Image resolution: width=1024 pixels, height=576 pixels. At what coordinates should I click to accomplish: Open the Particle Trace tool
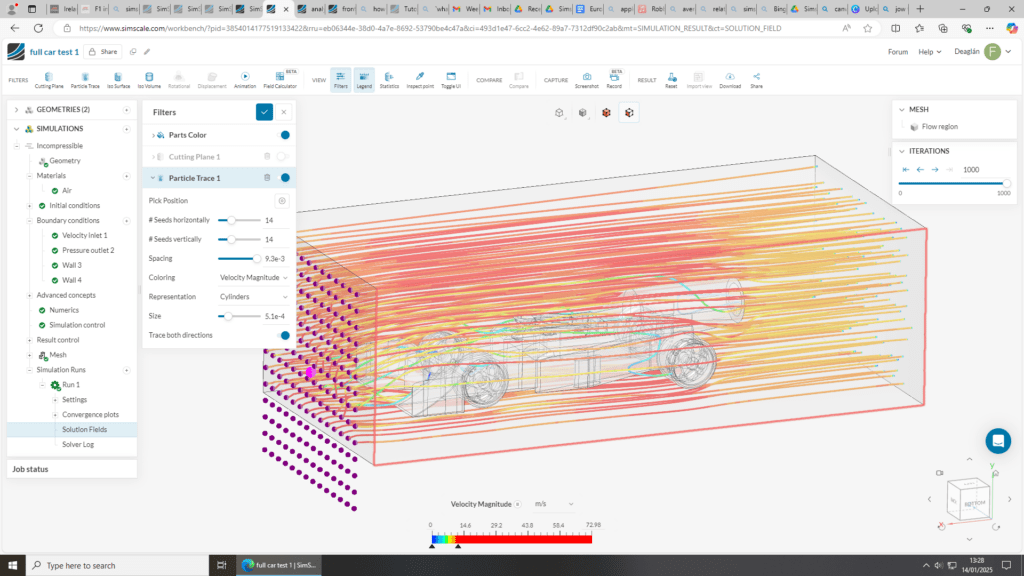pos(85,77)
